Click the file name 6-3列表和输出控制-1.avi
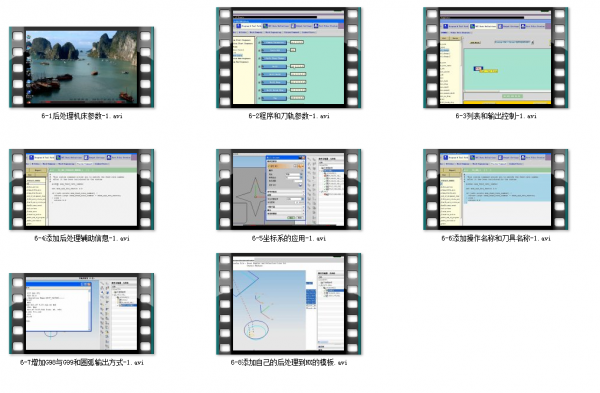 pos(496,116)
